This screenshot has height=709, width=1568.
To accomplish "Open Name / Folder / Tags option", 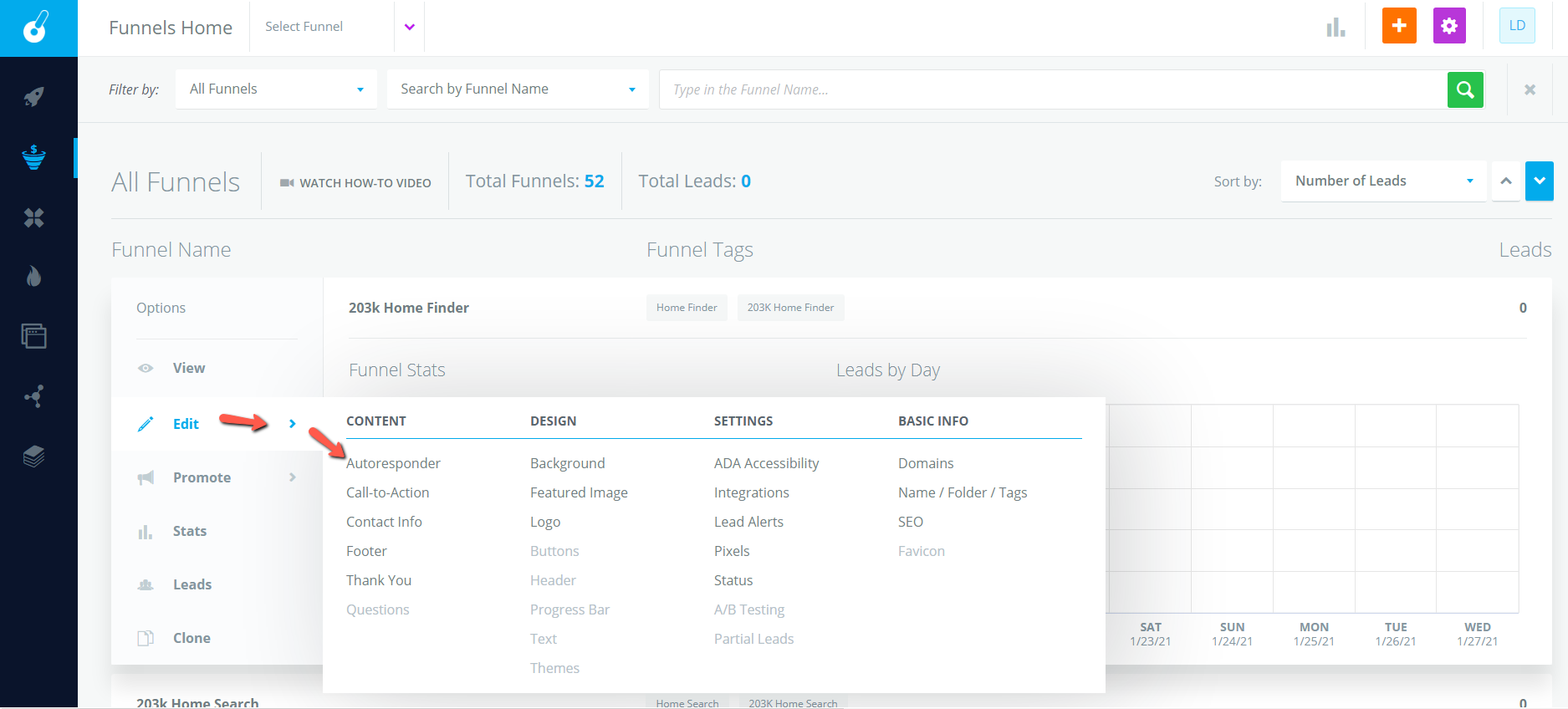I will [963, 492].
